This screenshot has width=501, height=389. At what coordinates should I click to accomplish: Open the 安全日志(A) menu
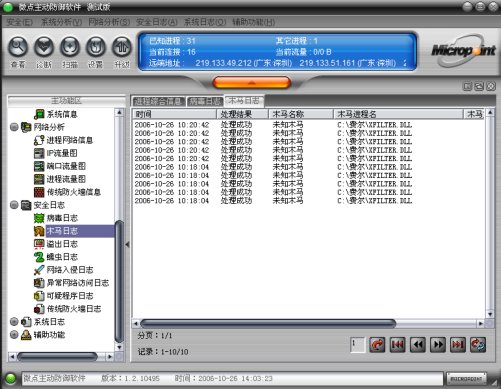click(157, 22)
